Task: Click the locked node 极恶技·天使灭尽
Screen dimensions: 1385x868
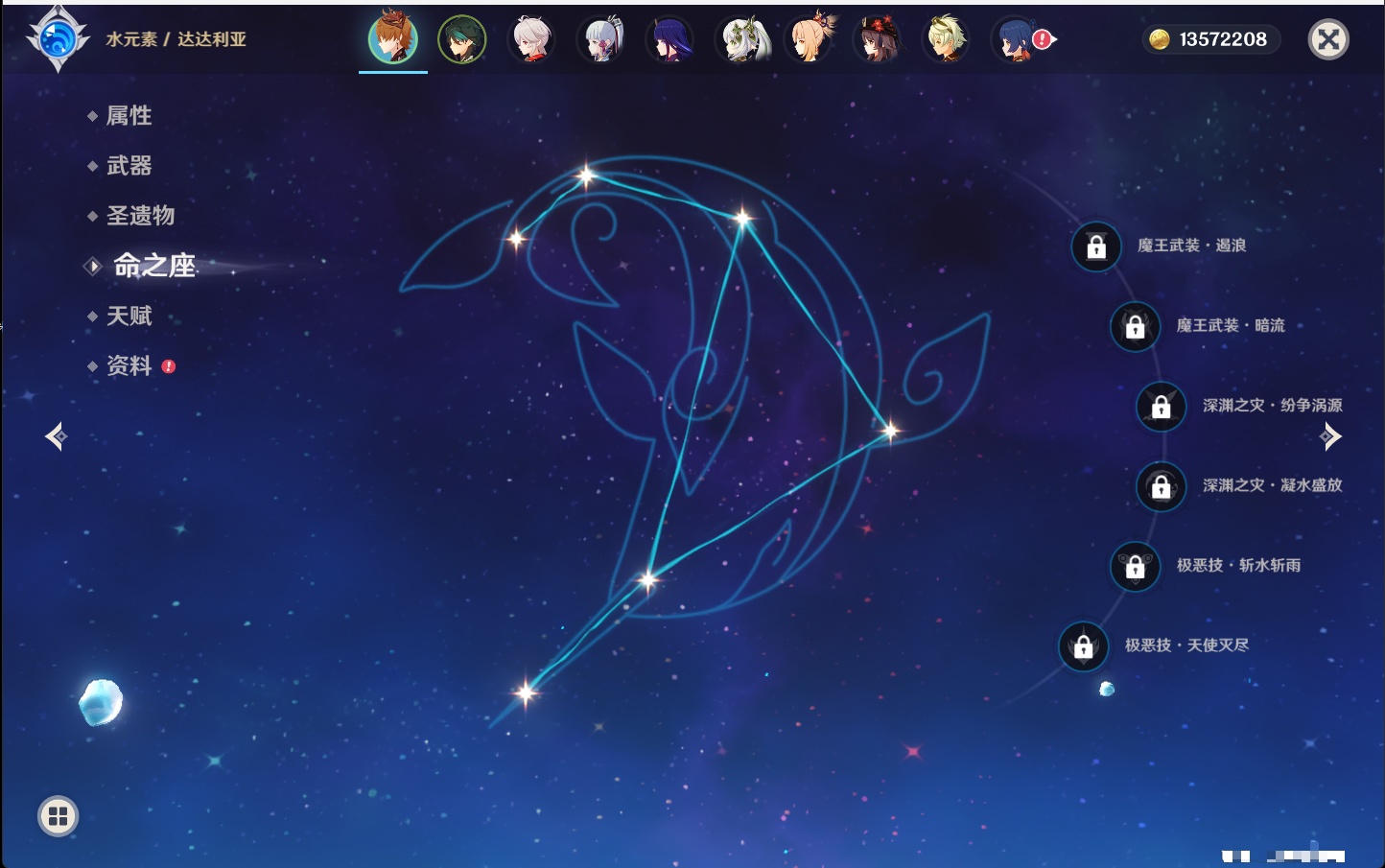Action: click(1083, 646)
